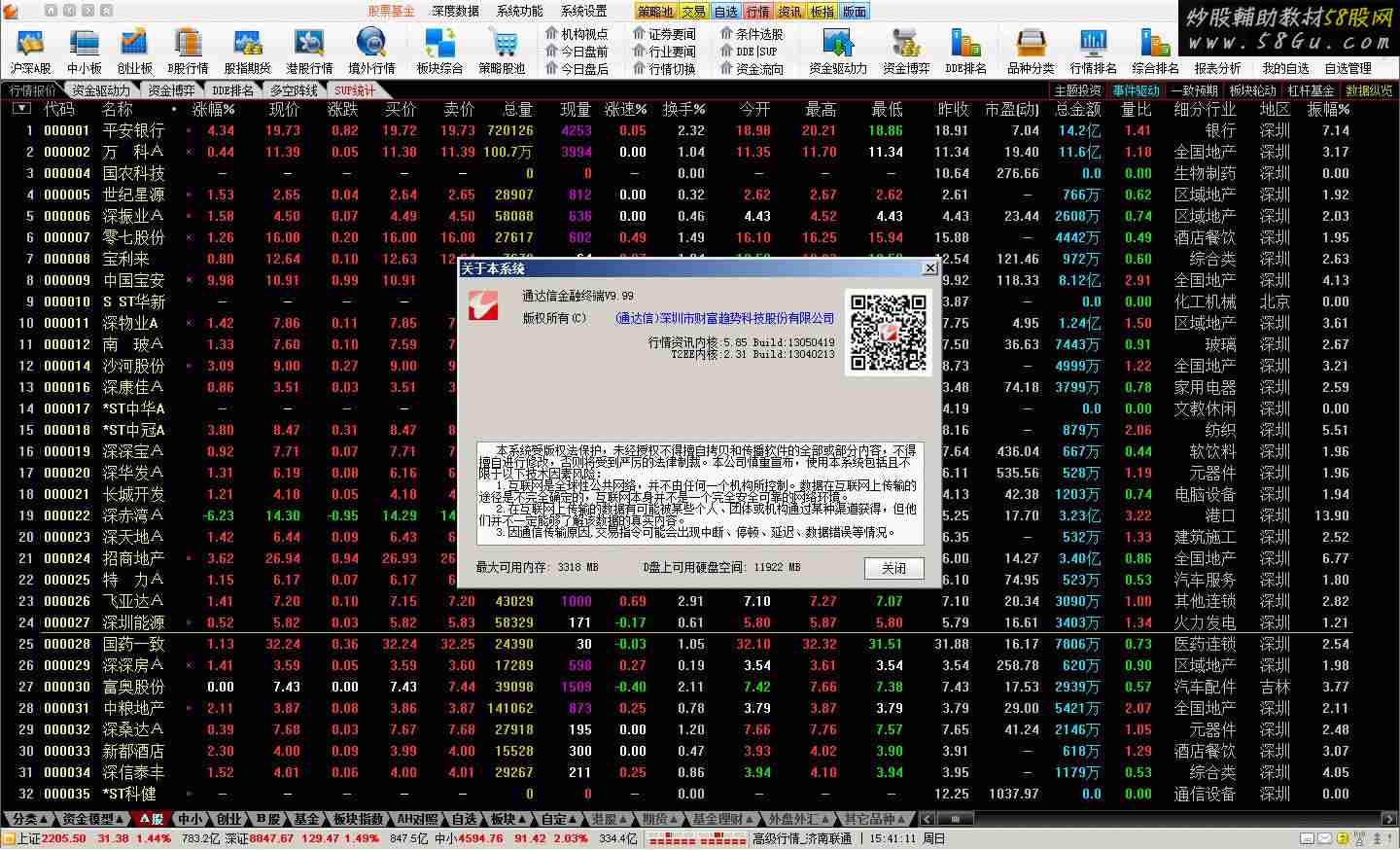Image resolution: width=1400 pixels, height=850 pixels.
Task: Sort by 涨幅% column header
Action: click(x=214, y=109)
